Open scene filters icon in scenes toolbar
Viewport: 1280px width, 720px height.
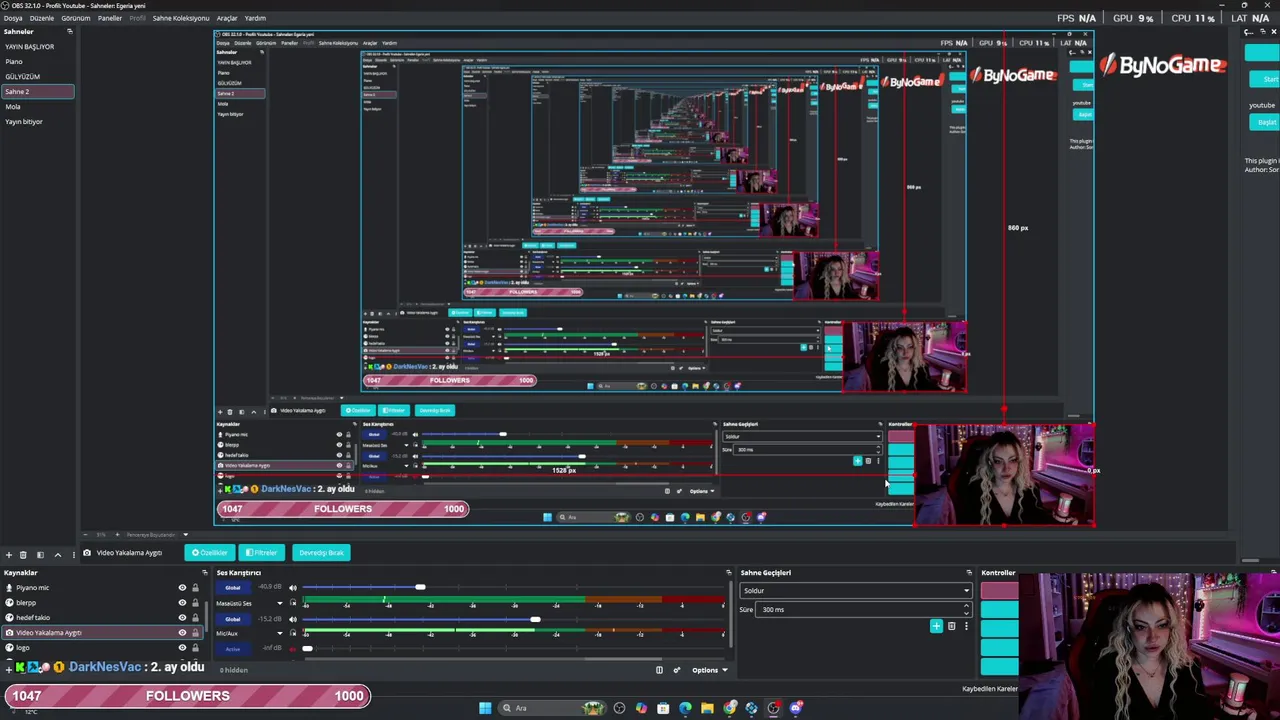point(40,554)
